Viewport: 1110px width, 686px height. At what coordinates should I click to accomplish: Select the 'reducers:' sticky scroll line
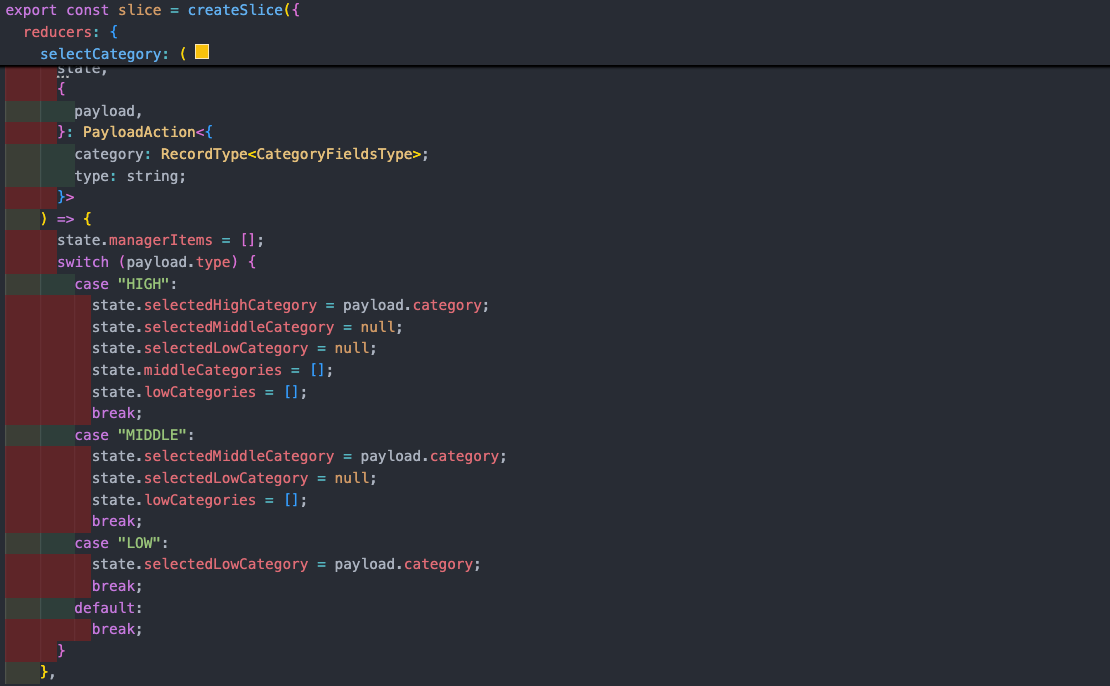(71, 32)
